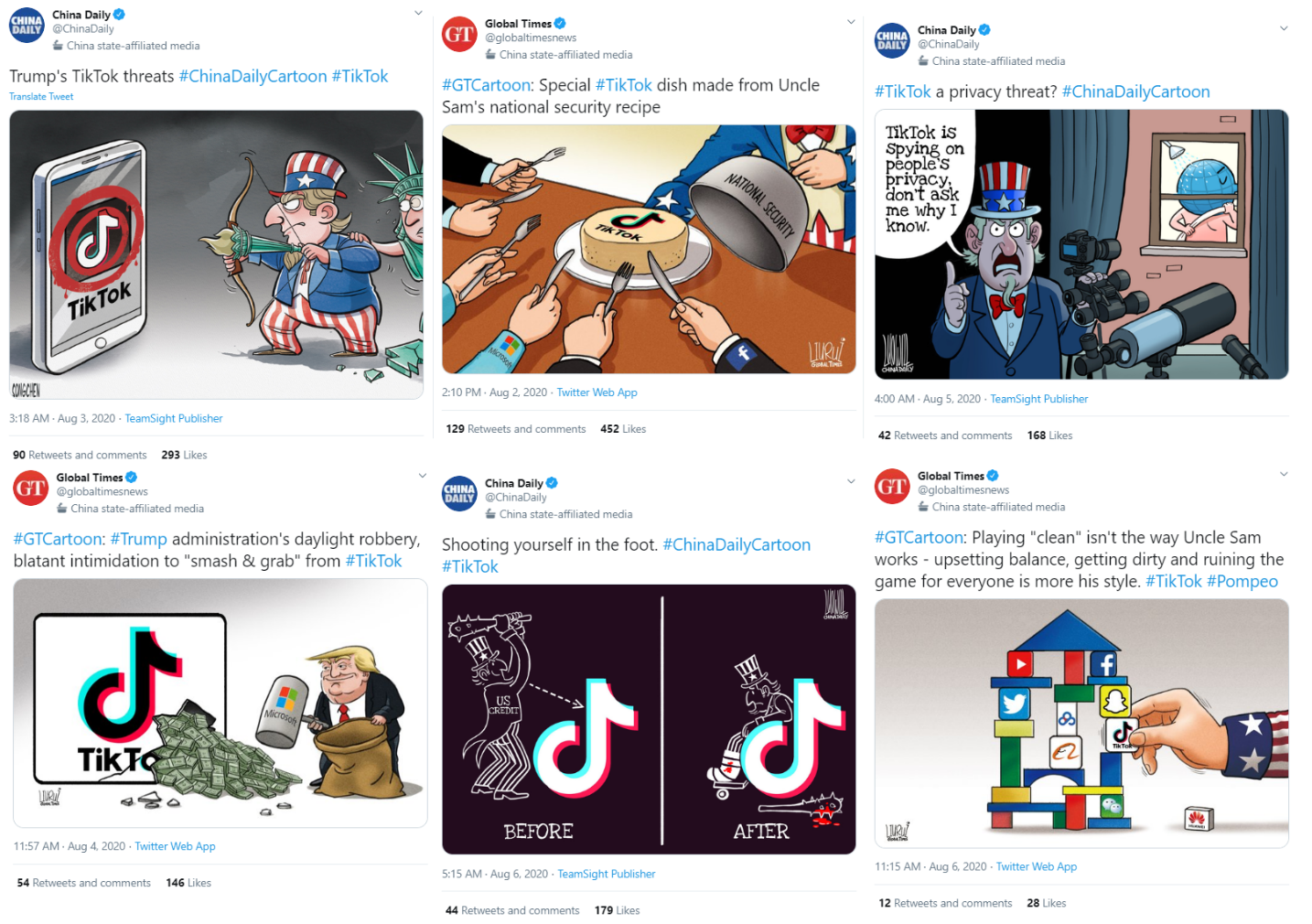This screenshot has height=924, width=1312.
Task: Open the chevron menu on national security recipe tweet
Action: pos(851,22)
